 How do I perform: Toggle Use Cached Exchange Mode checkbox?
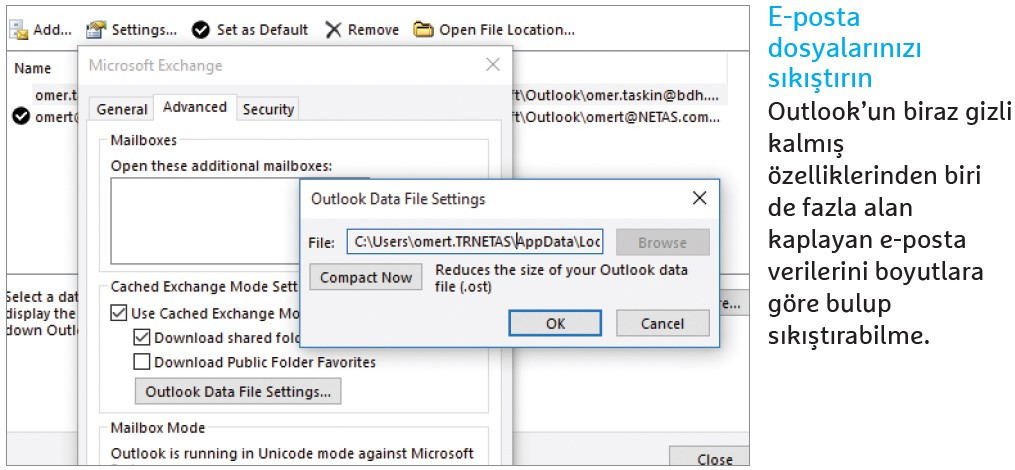click(x=118, y=313)
